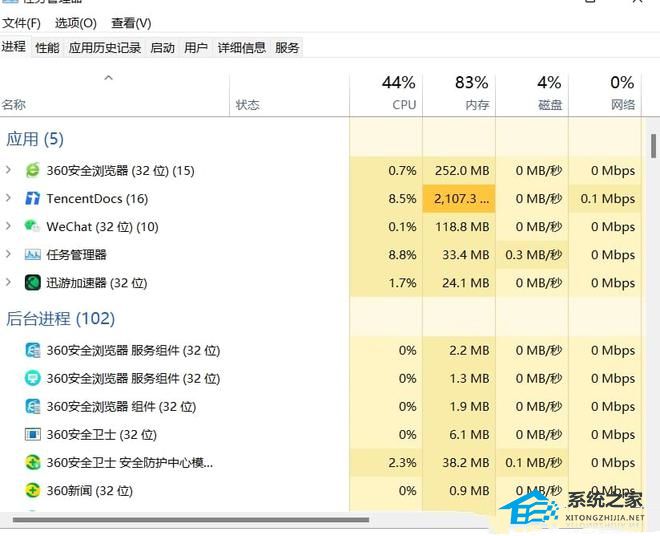The height and width of the screenshot is (536, 660).
Task: Select the WeChat (32 位) (10) row
Action: tap(321, 227)
